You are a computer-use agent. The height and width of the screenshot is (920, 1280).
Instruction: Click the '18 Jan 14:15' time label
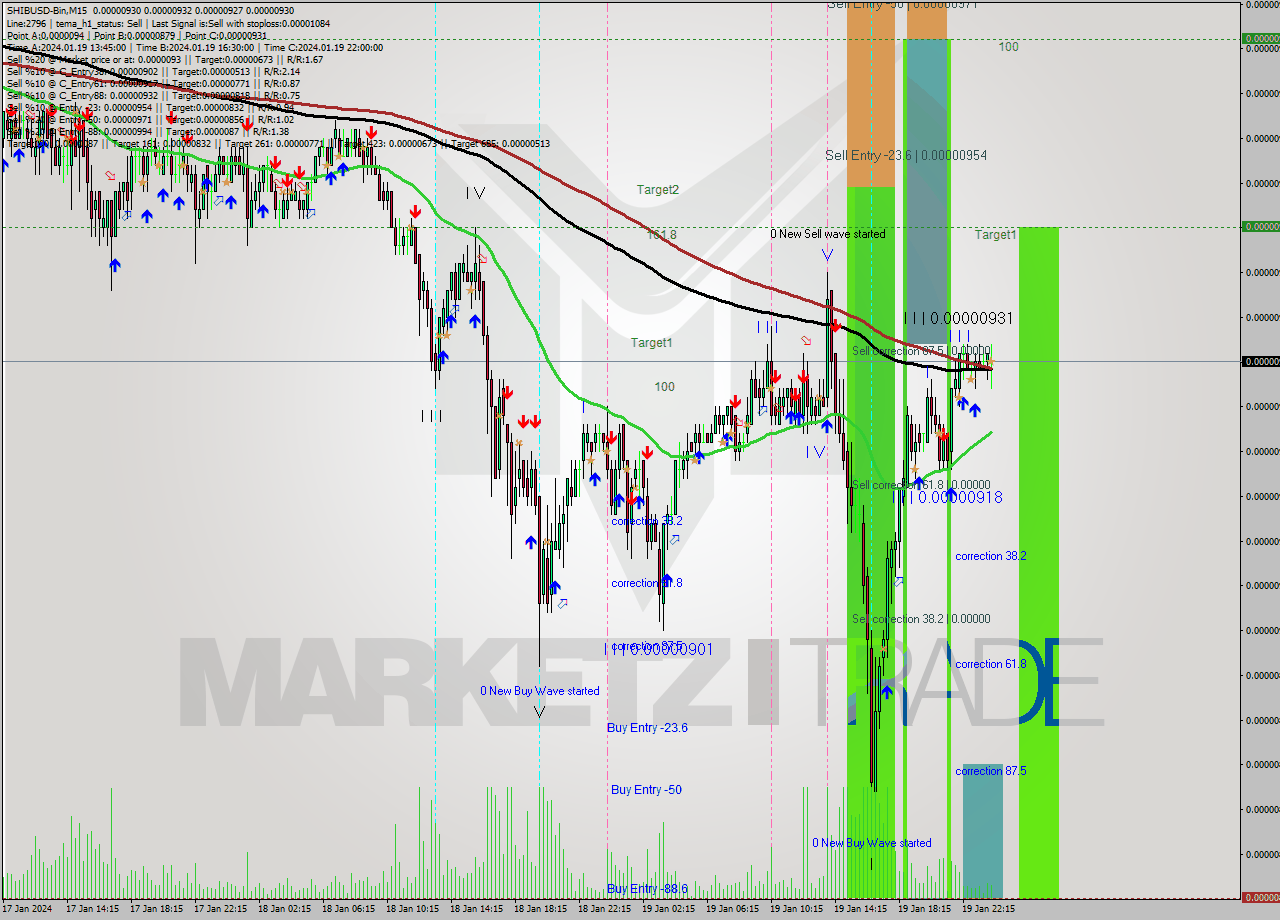[477, 910]
